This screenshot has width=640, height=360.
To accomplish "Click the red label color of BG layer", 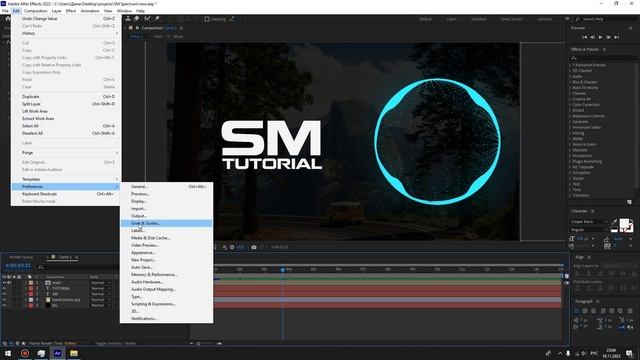I will click(x=31, y=305).
